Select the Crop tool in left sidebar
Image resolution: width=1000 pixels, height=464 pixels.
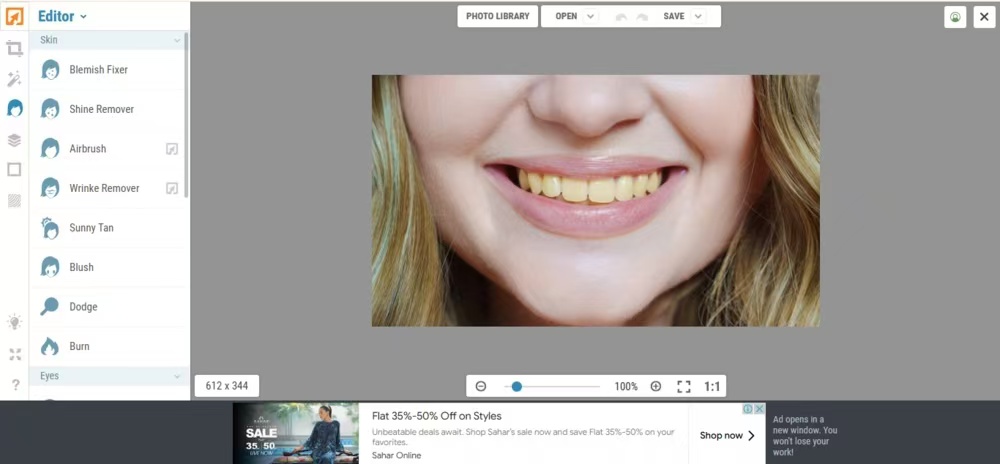(x=14, y=48)
